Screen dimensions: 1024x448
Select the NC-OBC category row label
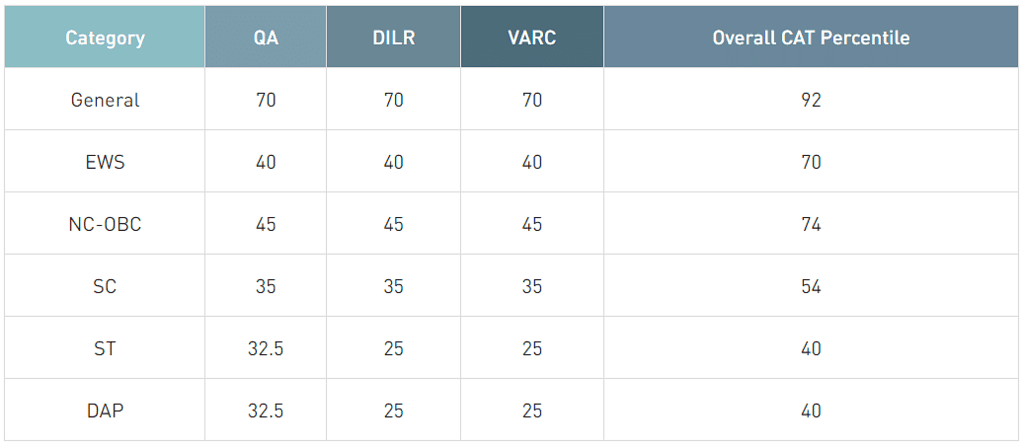coord(105,224)
